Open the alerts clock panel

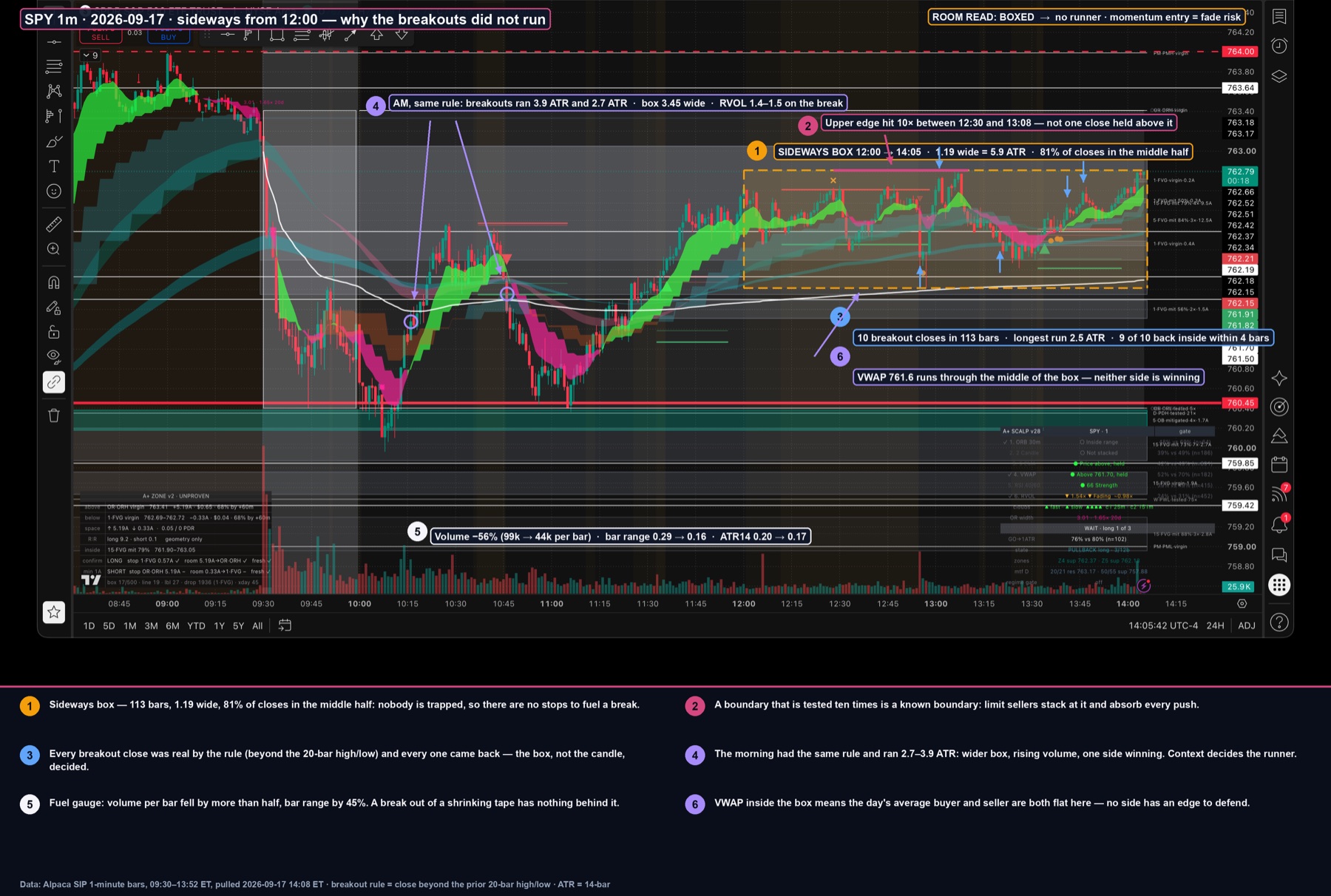pos(1279,46)
